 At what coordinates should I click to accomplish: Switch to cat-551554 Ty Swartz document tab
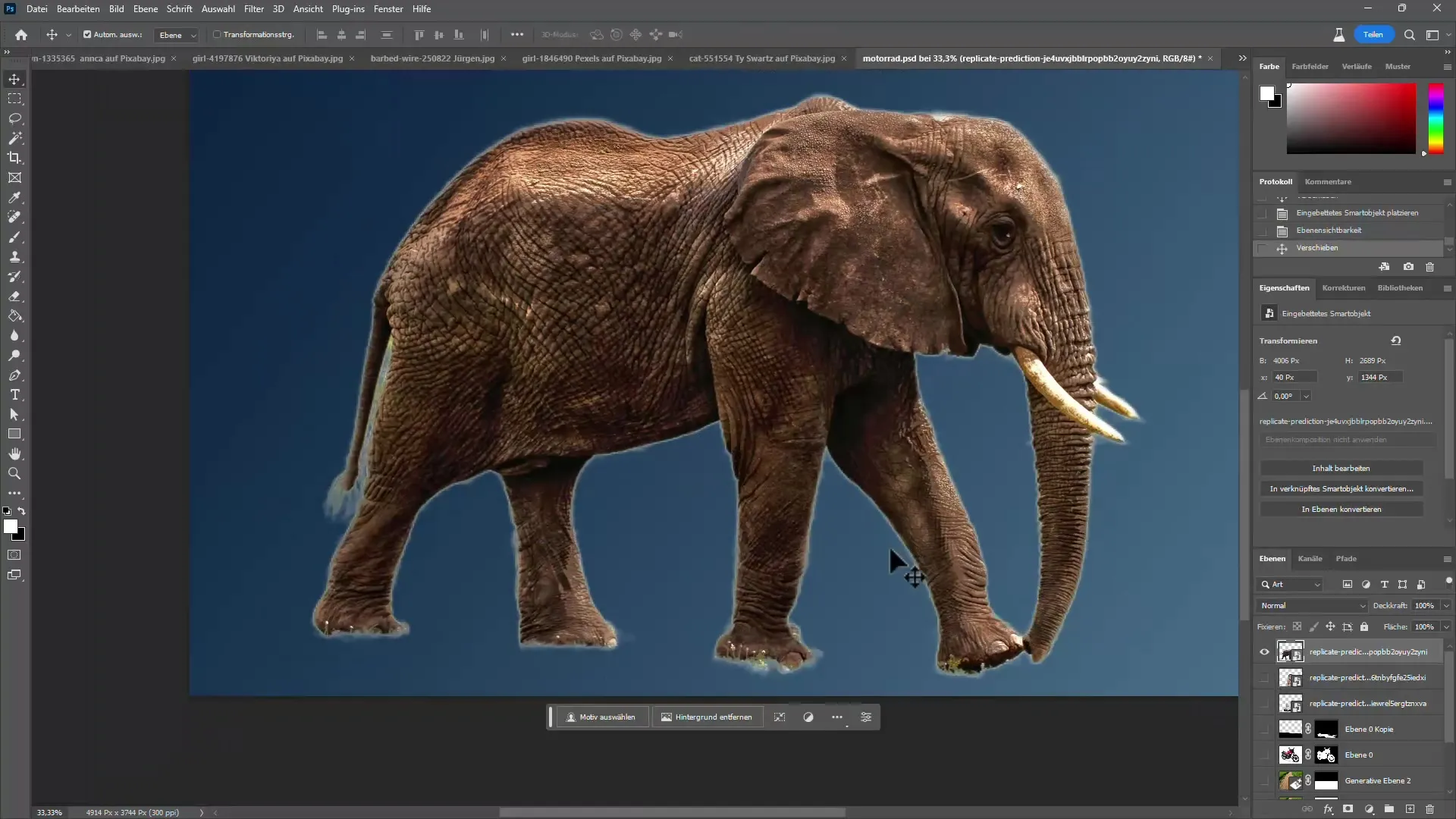(761, 58)
